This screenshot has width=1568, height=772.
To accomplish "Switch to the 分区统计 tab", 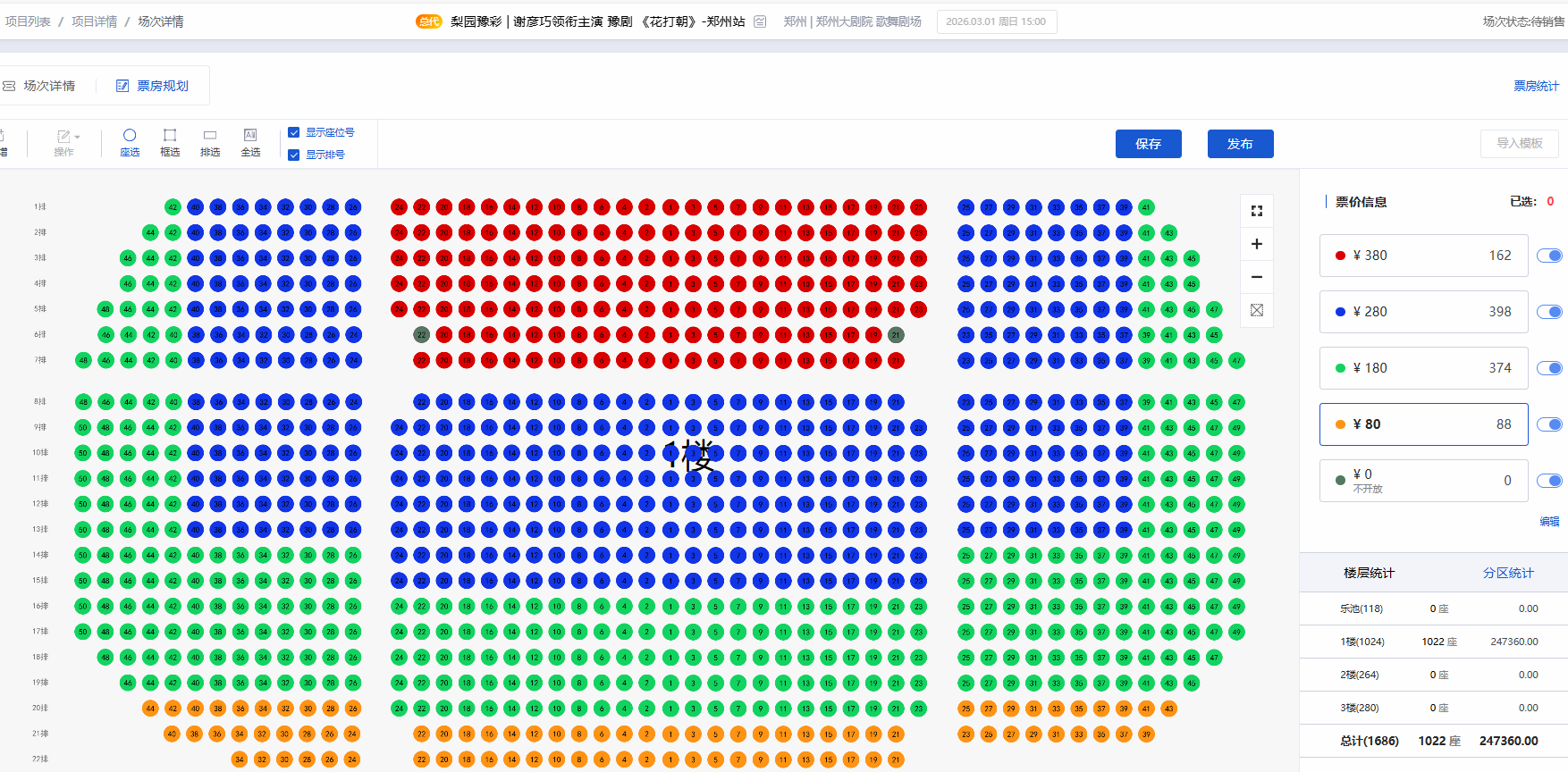I will (x=1508, y=573).
